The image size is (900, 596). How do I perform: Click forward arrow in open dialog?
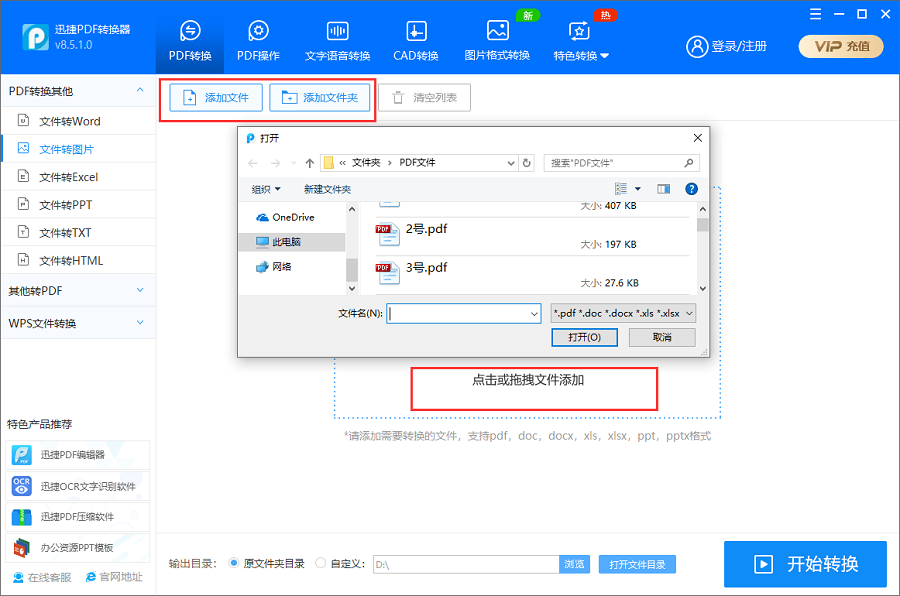coord(276,163)
